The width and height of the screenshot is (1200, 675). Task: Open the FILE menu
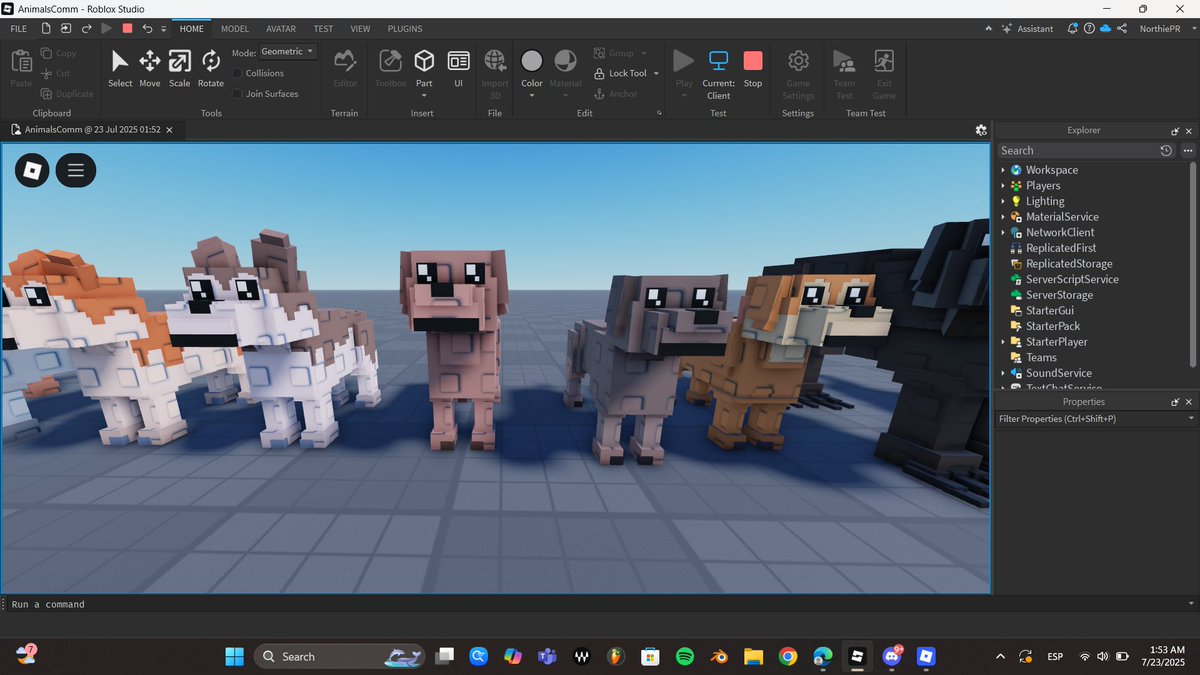pyautogui.click(x=18, y=29)
